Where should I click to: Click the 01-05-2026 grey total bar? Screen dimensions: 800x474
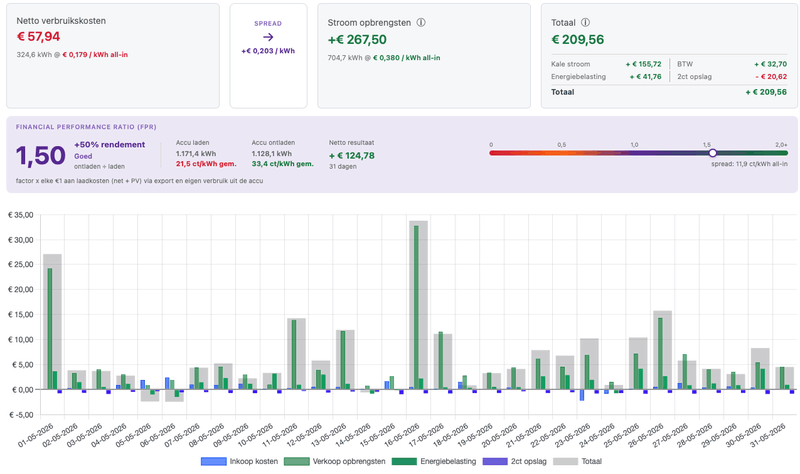(53, 321)
